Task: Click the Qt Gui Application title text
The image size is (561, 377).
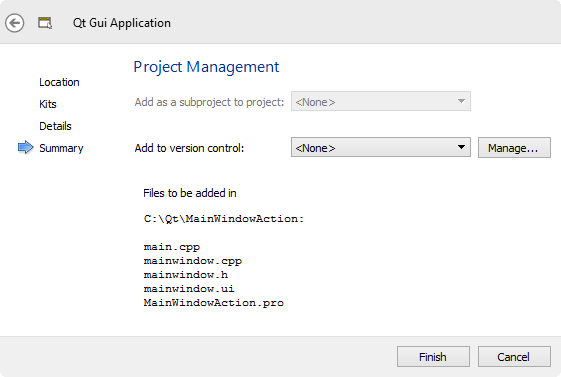Action: click(122, 23)
